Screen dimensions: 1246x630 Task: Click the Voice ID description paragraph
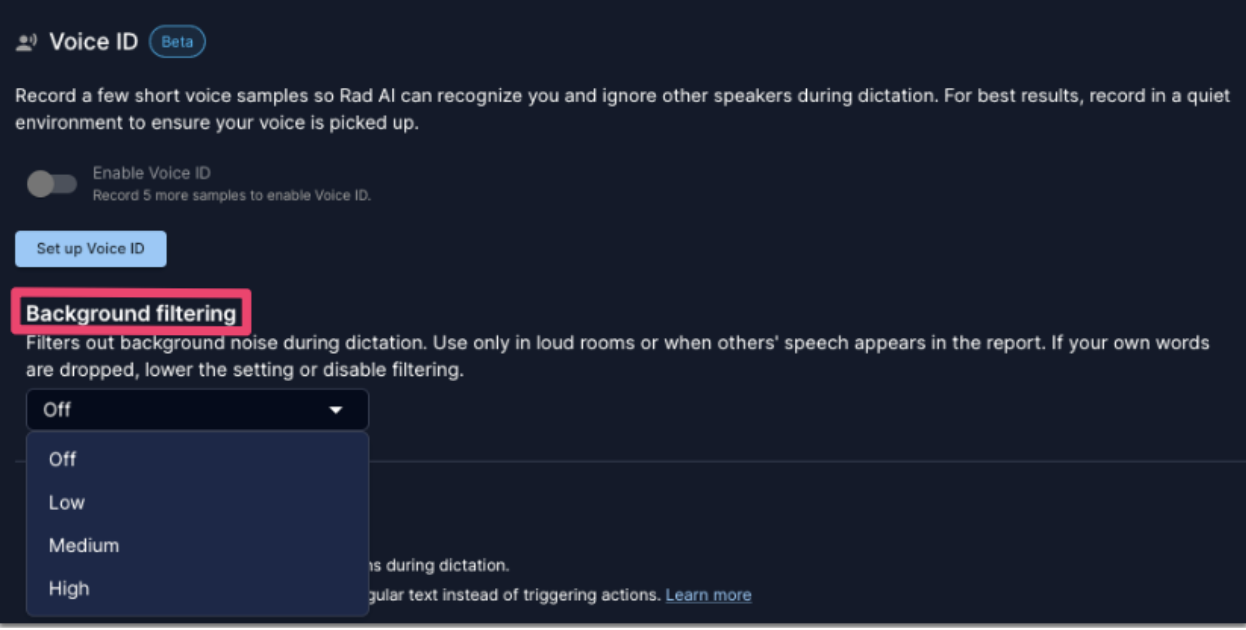(622, 110)
